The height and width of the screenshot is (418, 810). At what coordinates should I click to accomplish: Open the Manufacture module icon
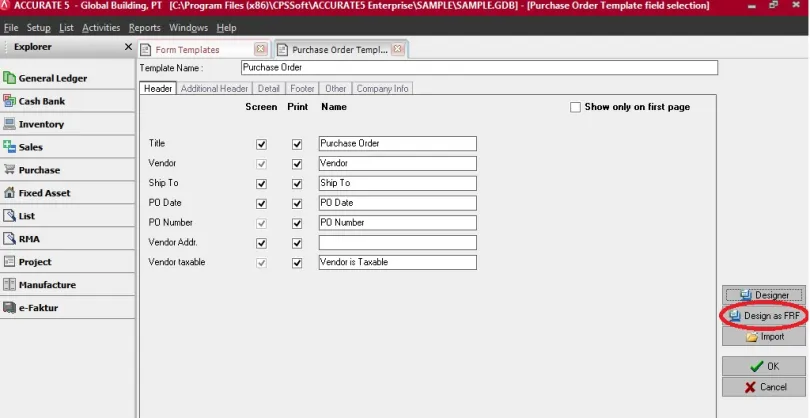pyautogui.click(x=10, y=285)
